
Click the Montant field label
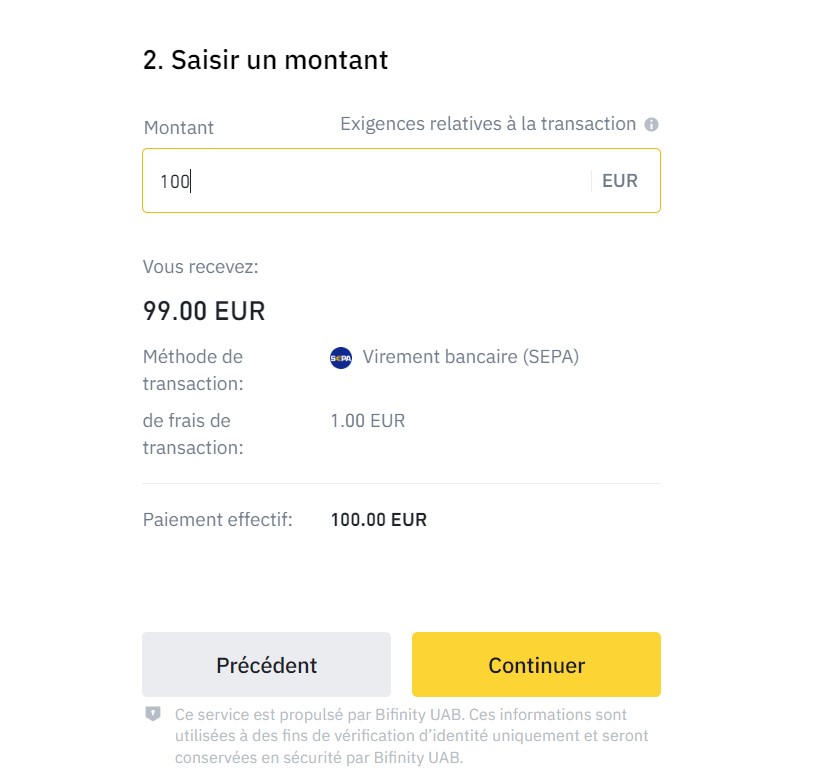[x=178, y=127]
